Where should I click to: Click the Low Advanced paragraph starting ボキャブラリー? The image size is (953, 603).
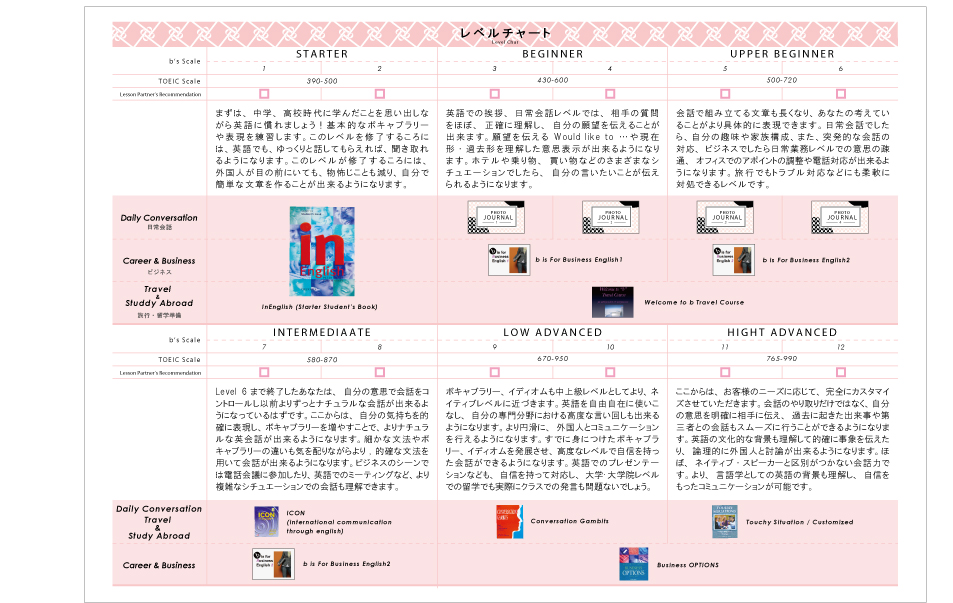[x=552, y=439]
